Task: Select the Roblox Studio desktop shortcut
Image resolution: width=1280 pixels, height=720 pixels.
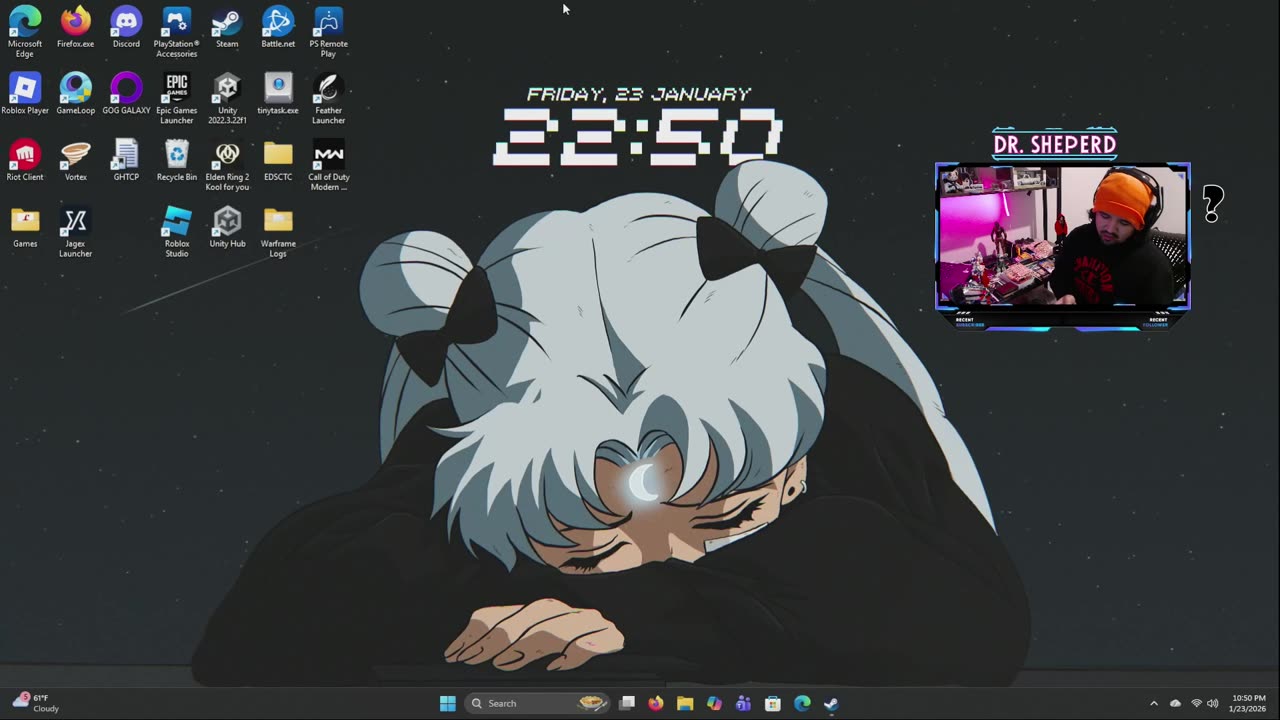Action: click(177, 233)
